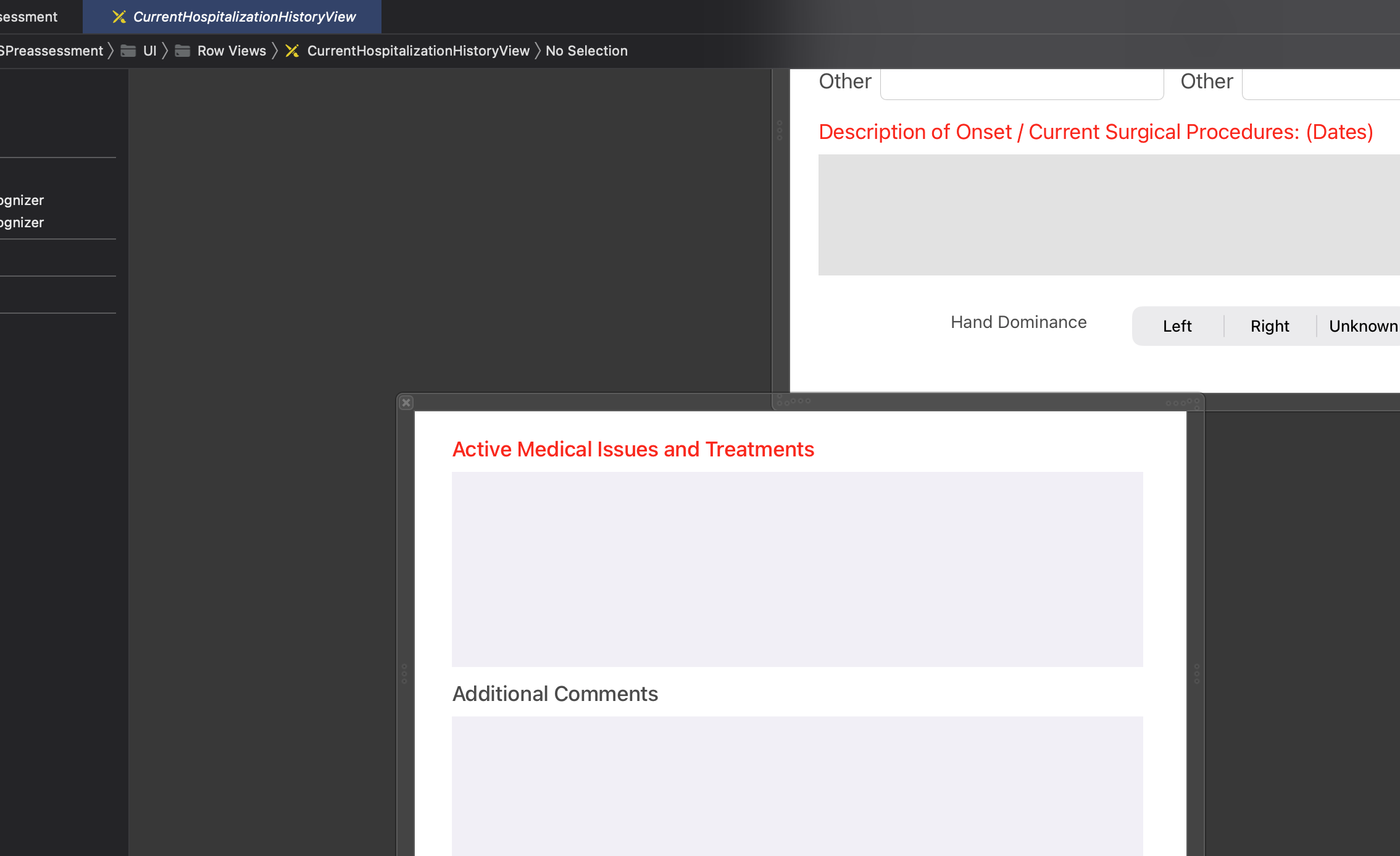Select Left hand dominance segment
The image size is (1400, 856).
pos(1177,326)
